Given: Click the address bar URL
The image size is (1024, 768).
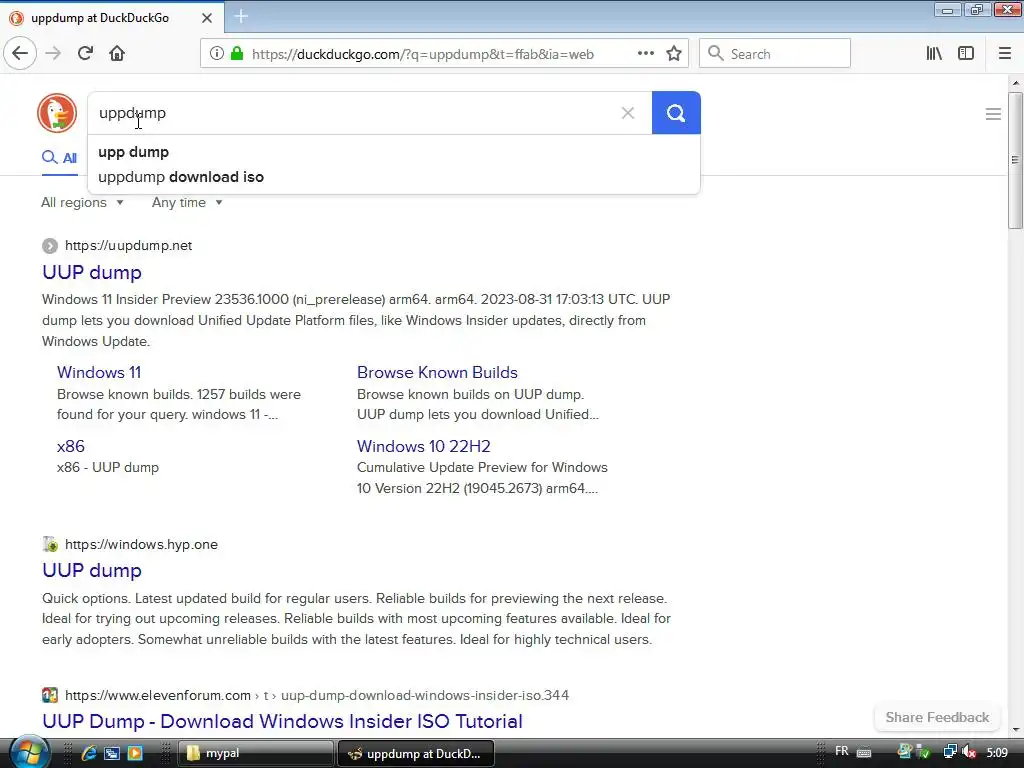Looking at the screenshot, I should click(x=423, y=54).
